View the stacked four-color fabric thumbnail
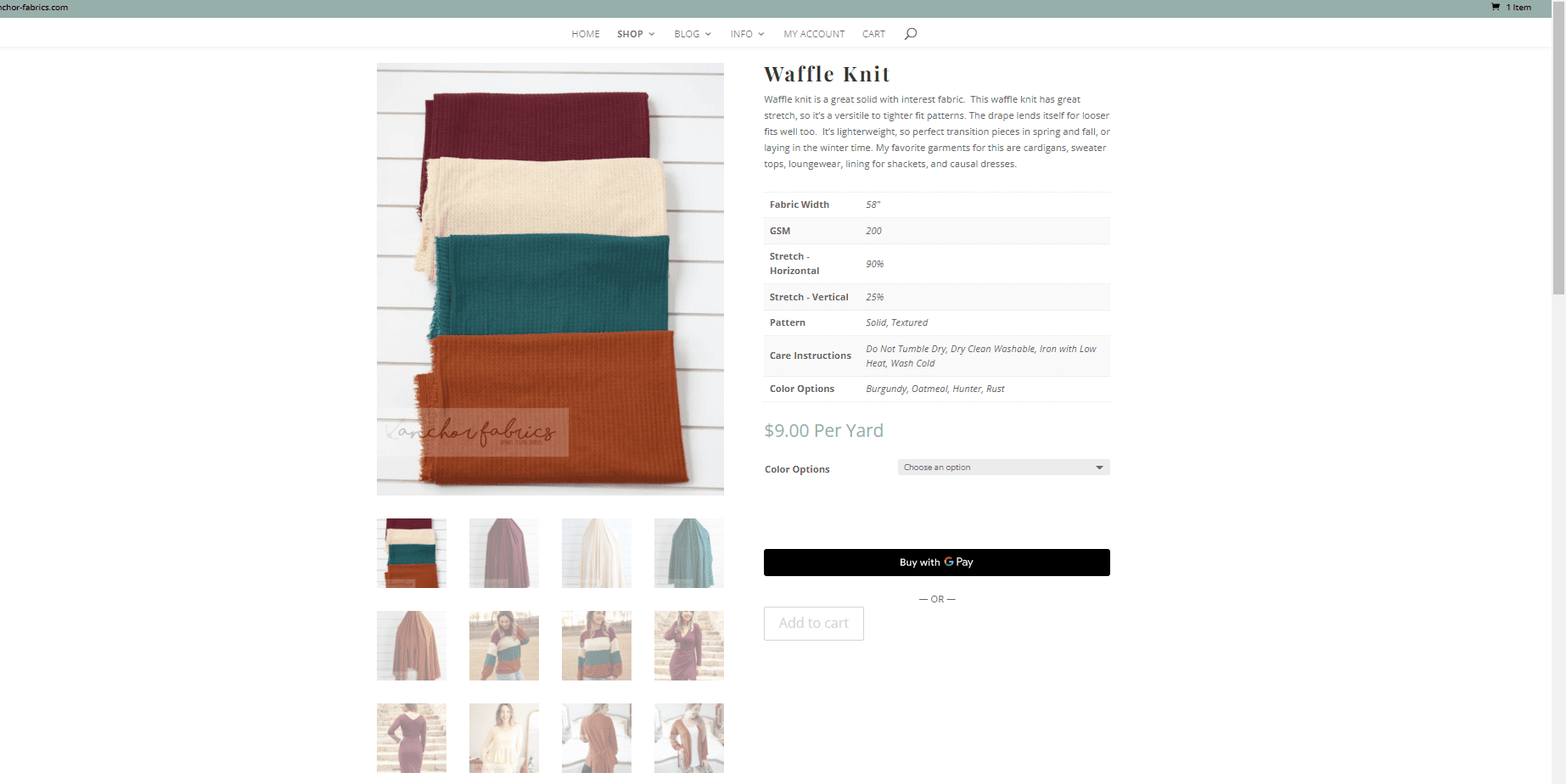The height and width of the screenshot is (784, 1566). tap(412, 553)
